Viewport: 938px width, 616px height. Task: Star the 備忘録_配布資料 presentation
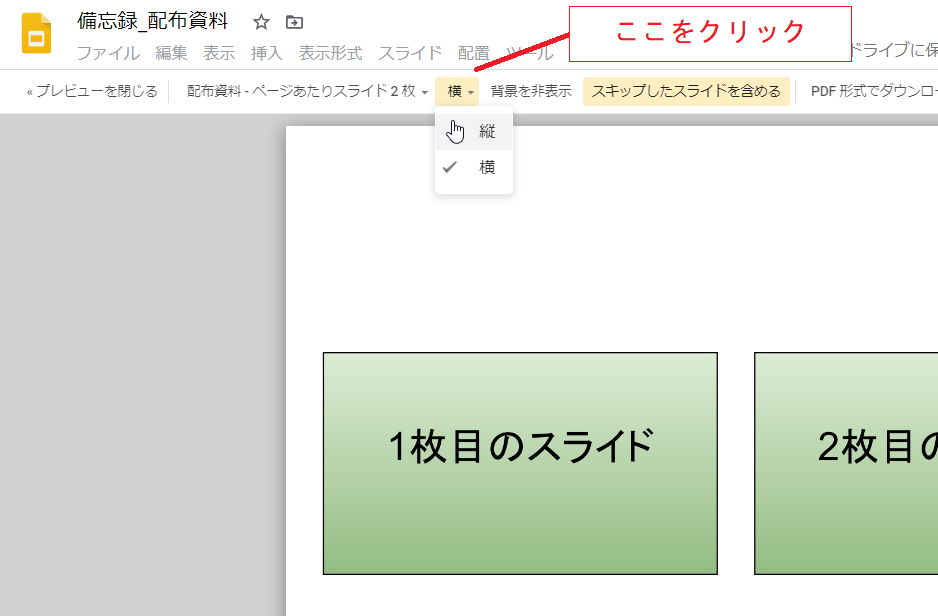tap(261, 22)
